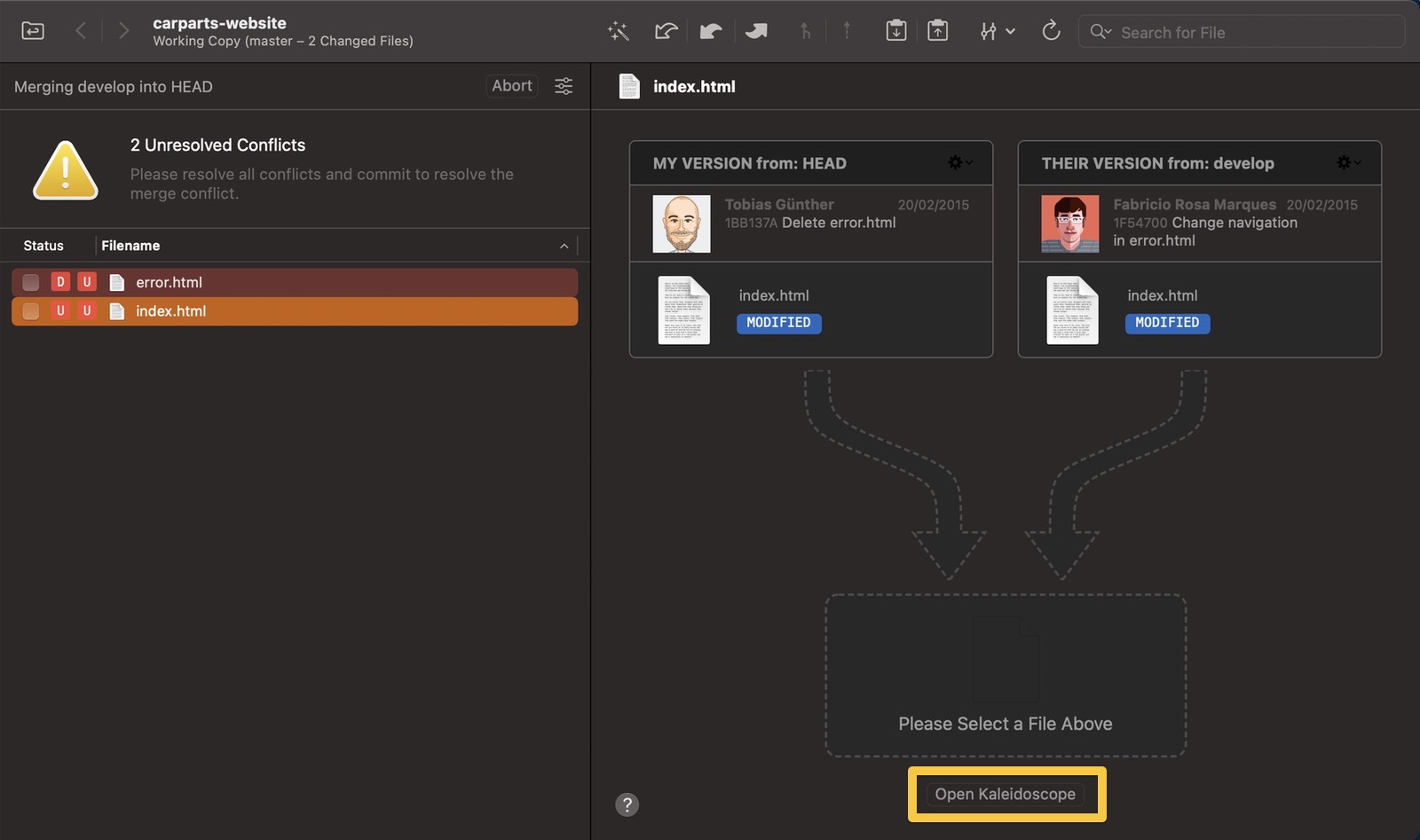Pull changes using the pull arrow icon

click(x=711, y=30)
